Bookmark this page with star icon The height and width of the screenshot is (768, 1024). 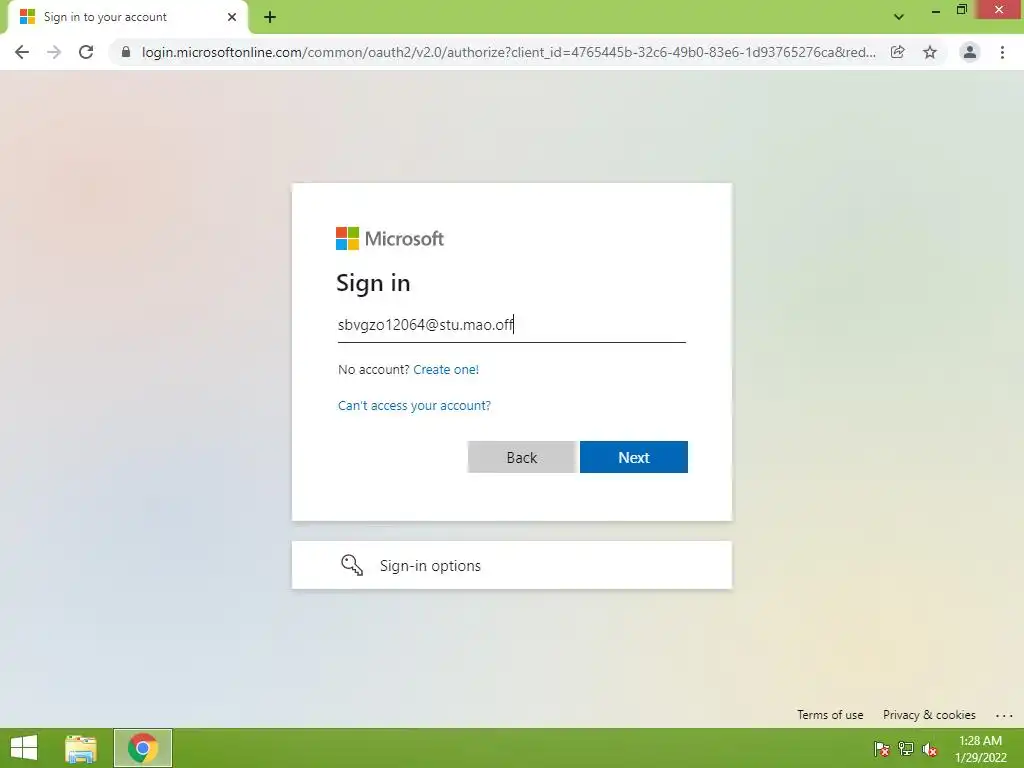(x=930, y=52)
